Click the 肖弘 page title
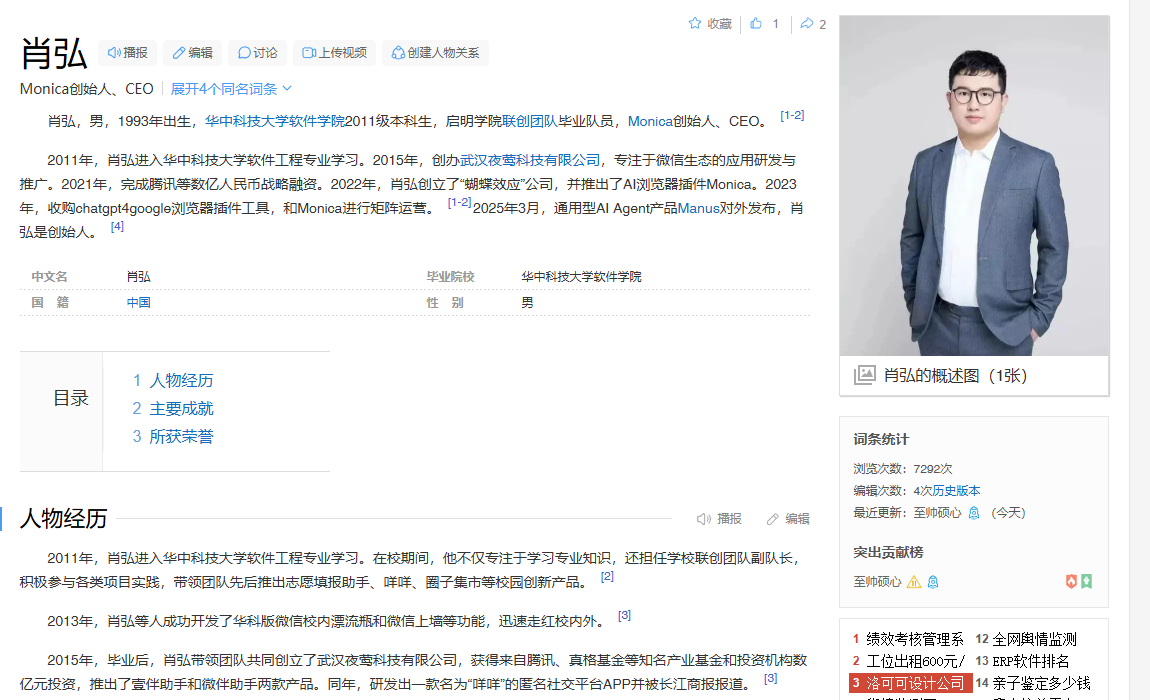This screenshot has height=700, width=1150. 54,54
